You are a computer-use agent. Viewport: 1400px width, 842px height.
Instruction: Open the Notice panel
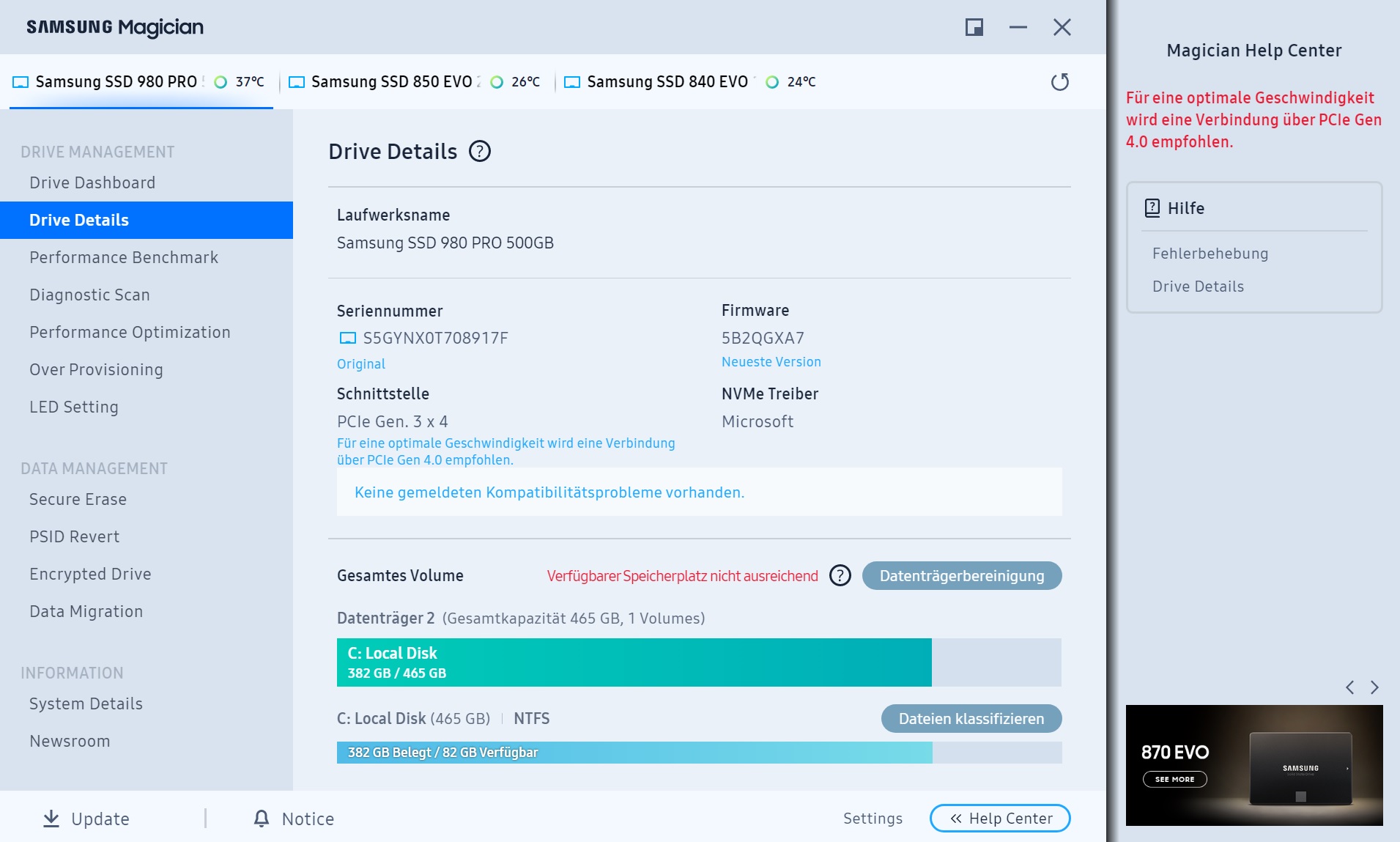coord(294,819)
